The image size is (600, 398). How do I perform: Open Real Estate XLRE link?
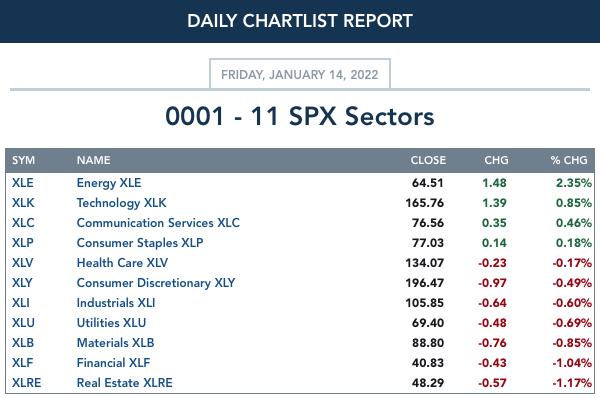(124, 383)
